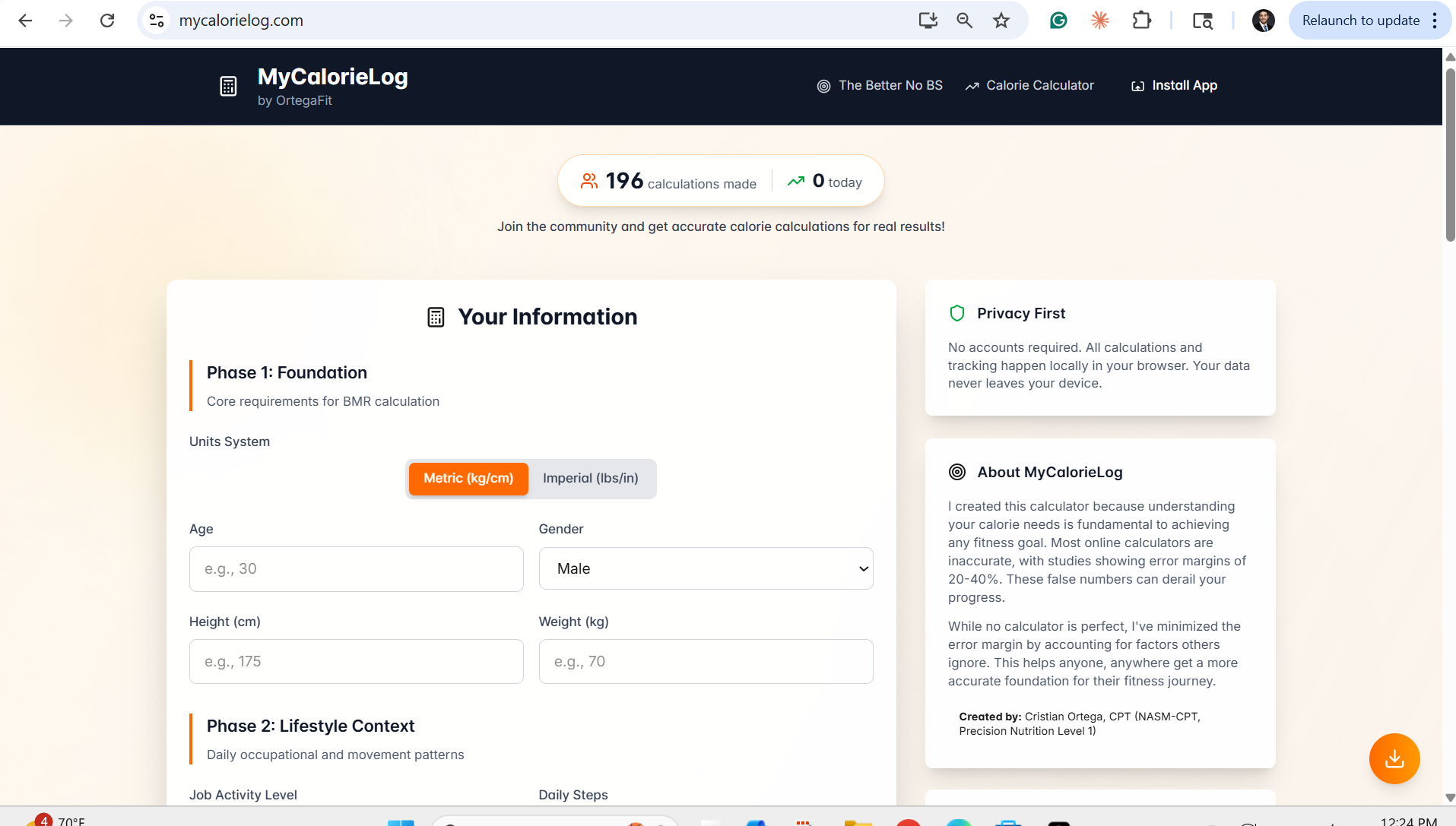The image size is (1456, 826).
Task: Click the Privacy First heading
Action: click(x=1021, y=313)
